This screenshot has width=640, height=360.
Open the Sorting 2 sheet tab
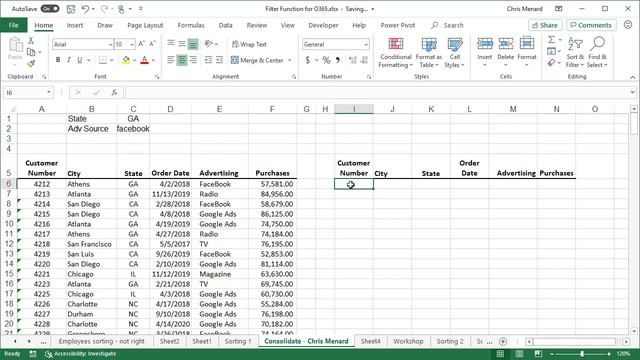(450, 341)
